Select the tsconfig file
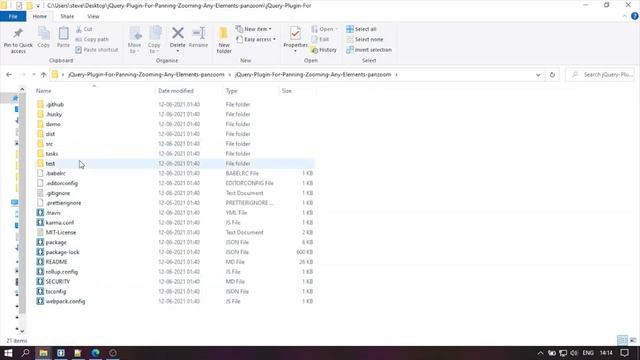 [x=56, y=291]
